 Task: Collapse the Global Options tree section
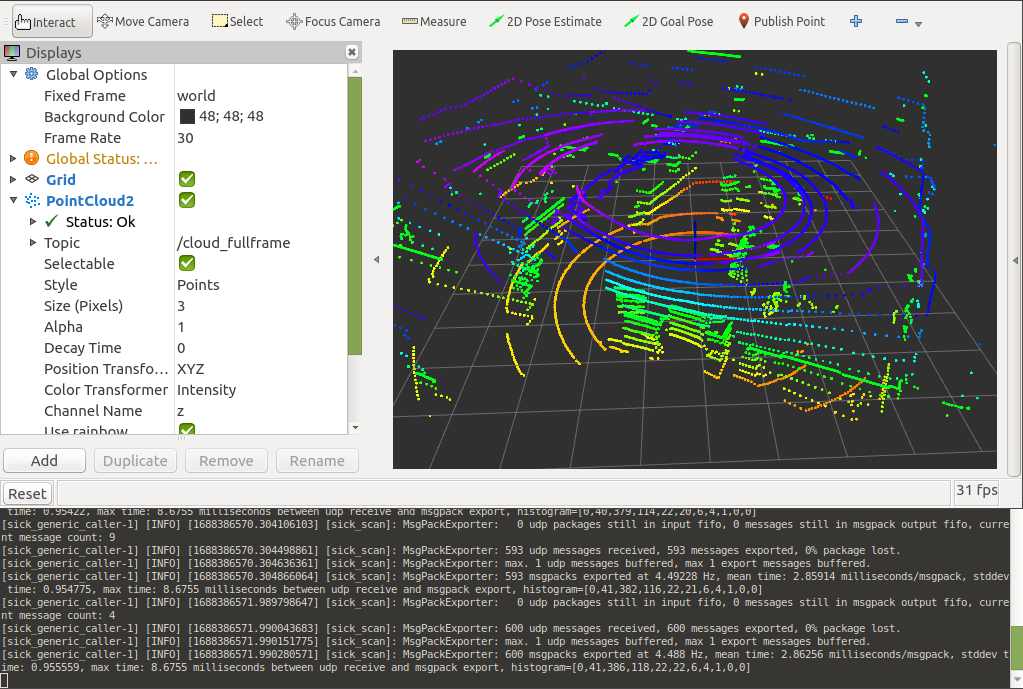14,74
